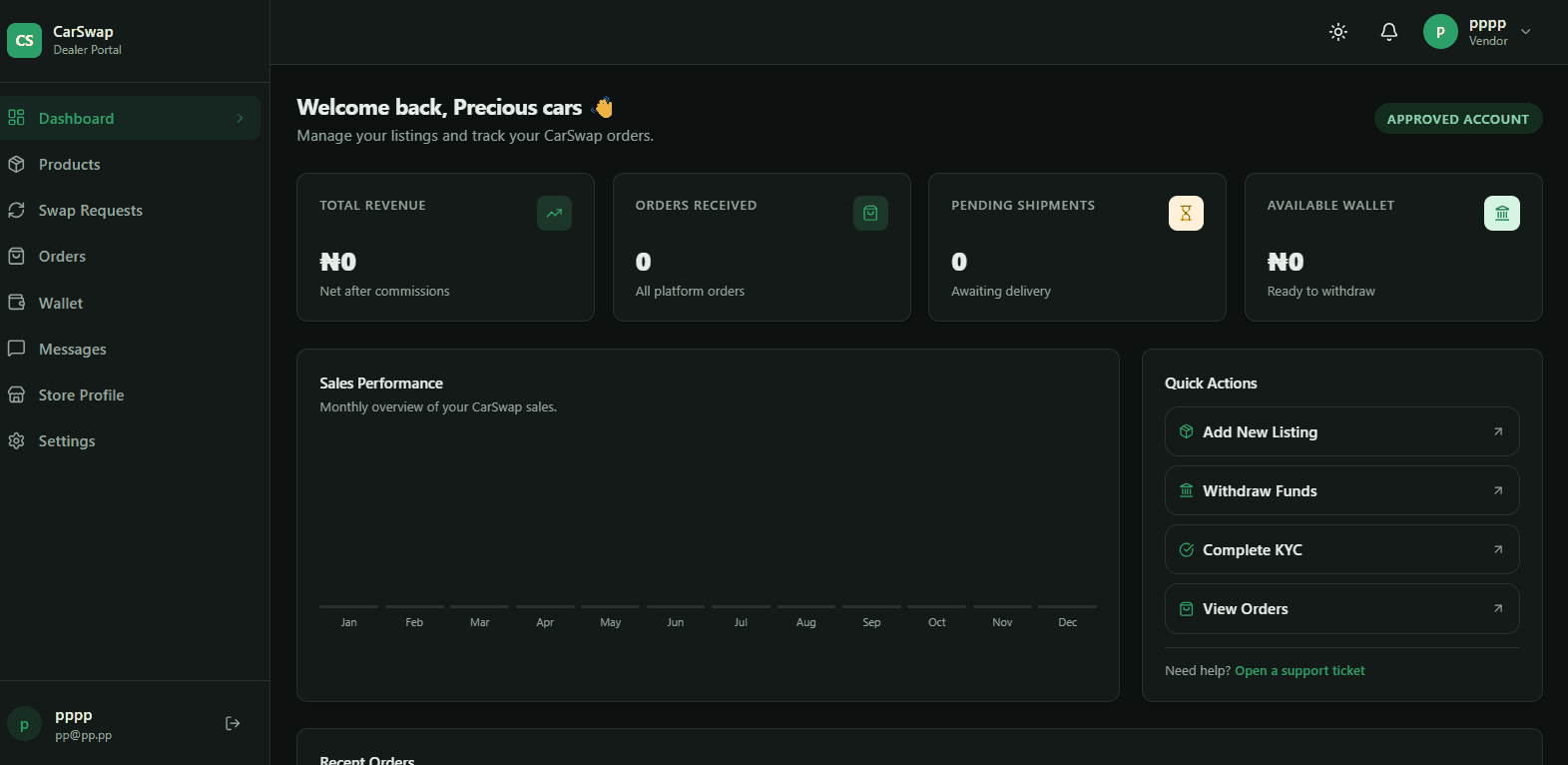Click the arrow icon on View Orders

pos(1497,608)
